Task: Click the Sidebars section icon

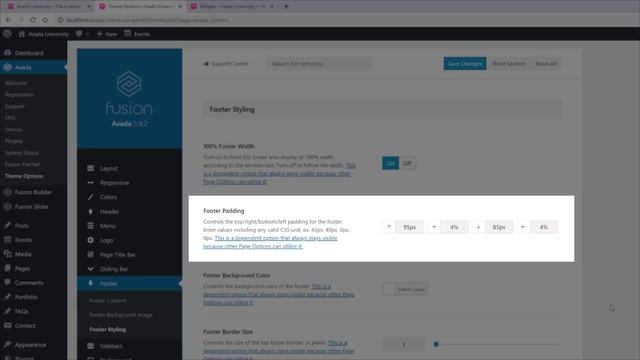Action: coord(91,346)
